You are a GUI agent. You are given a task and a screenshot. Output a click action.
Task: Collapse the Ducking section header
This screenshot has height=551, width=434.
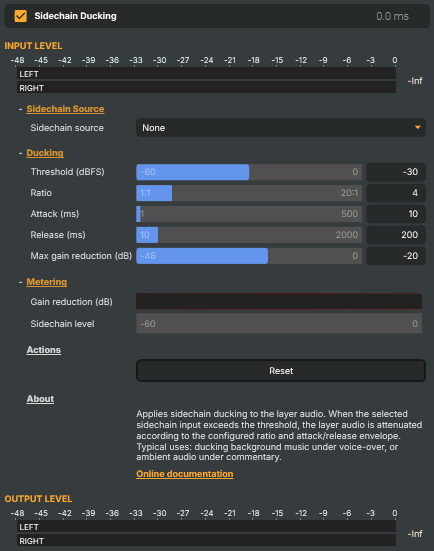coord(45,153)
